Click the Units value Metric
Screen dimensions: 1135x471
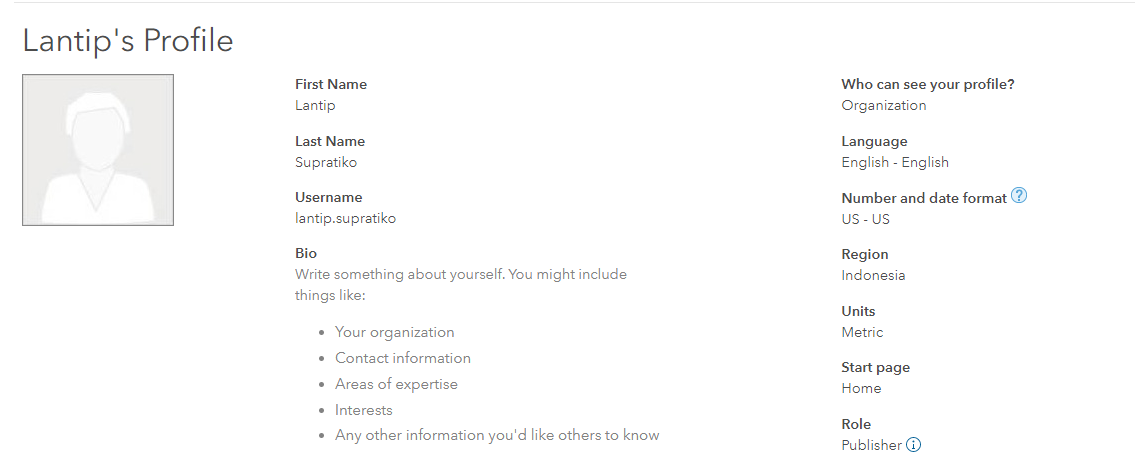862,332
